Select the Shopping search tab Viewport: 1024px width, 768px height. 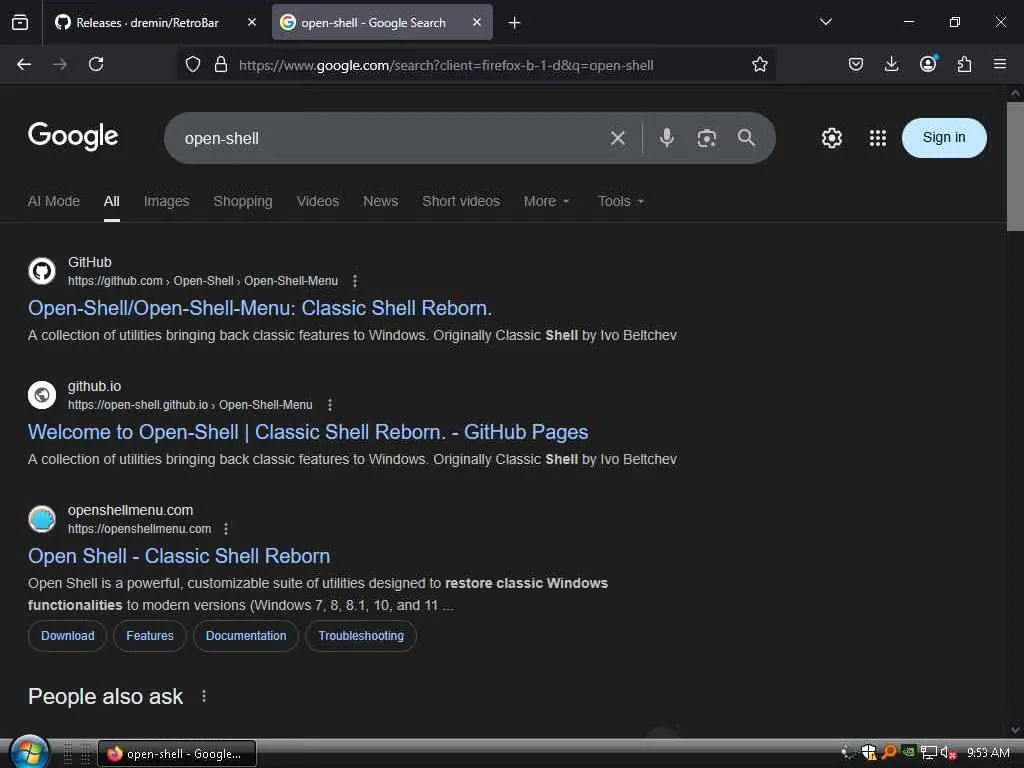tap(243, 201)
